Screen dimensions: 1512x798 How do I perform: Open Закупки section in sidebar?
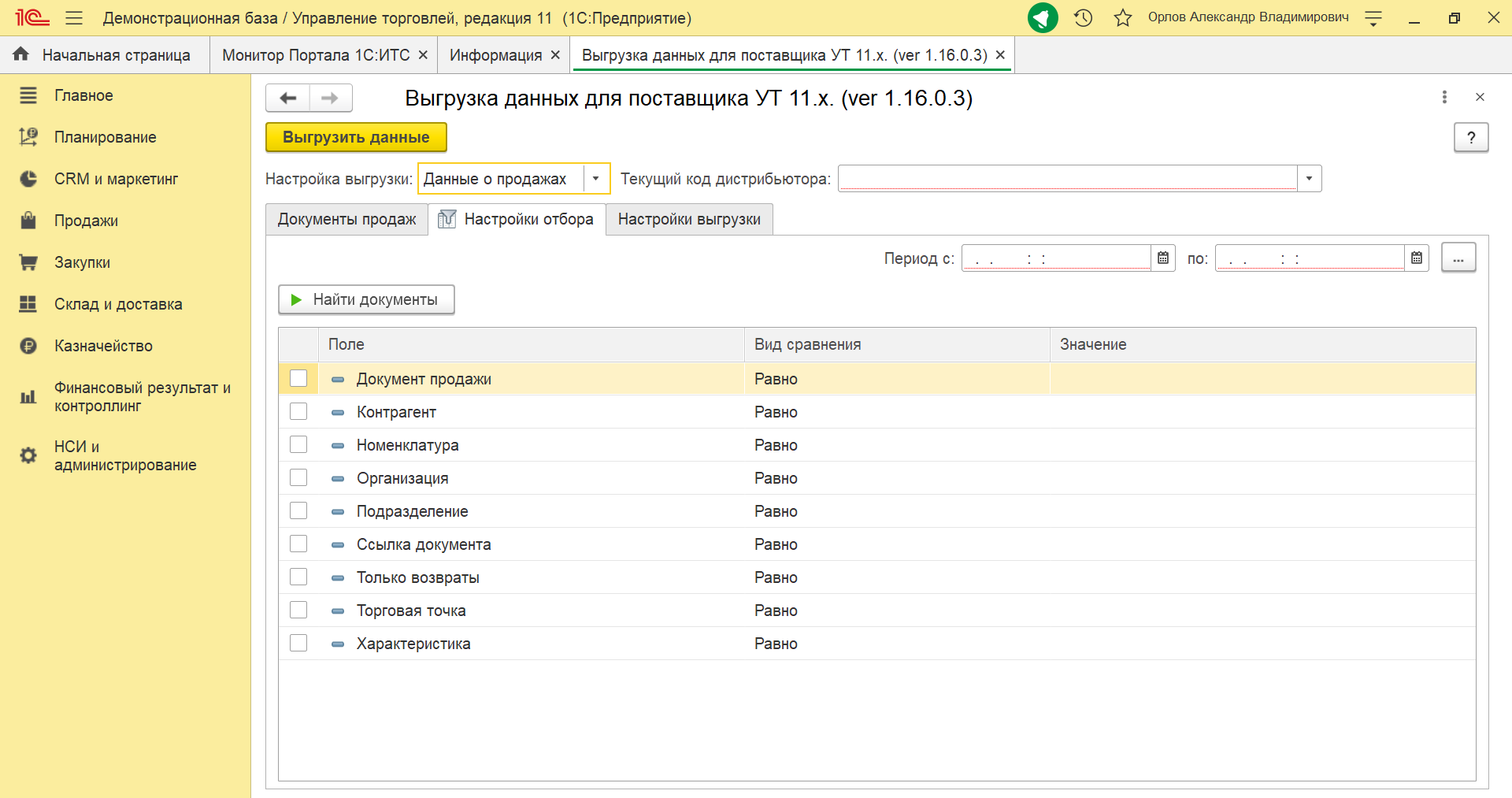[x=82, y=262]
